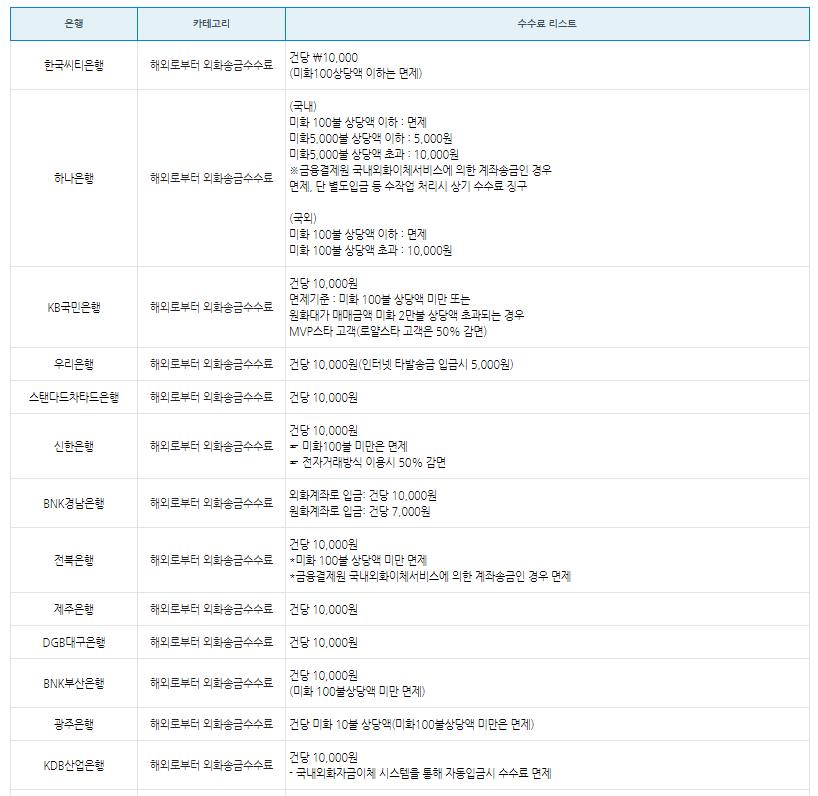
Task: Click 외화계좌로 입금: 건당 10,000원
Action: point(363,496)
